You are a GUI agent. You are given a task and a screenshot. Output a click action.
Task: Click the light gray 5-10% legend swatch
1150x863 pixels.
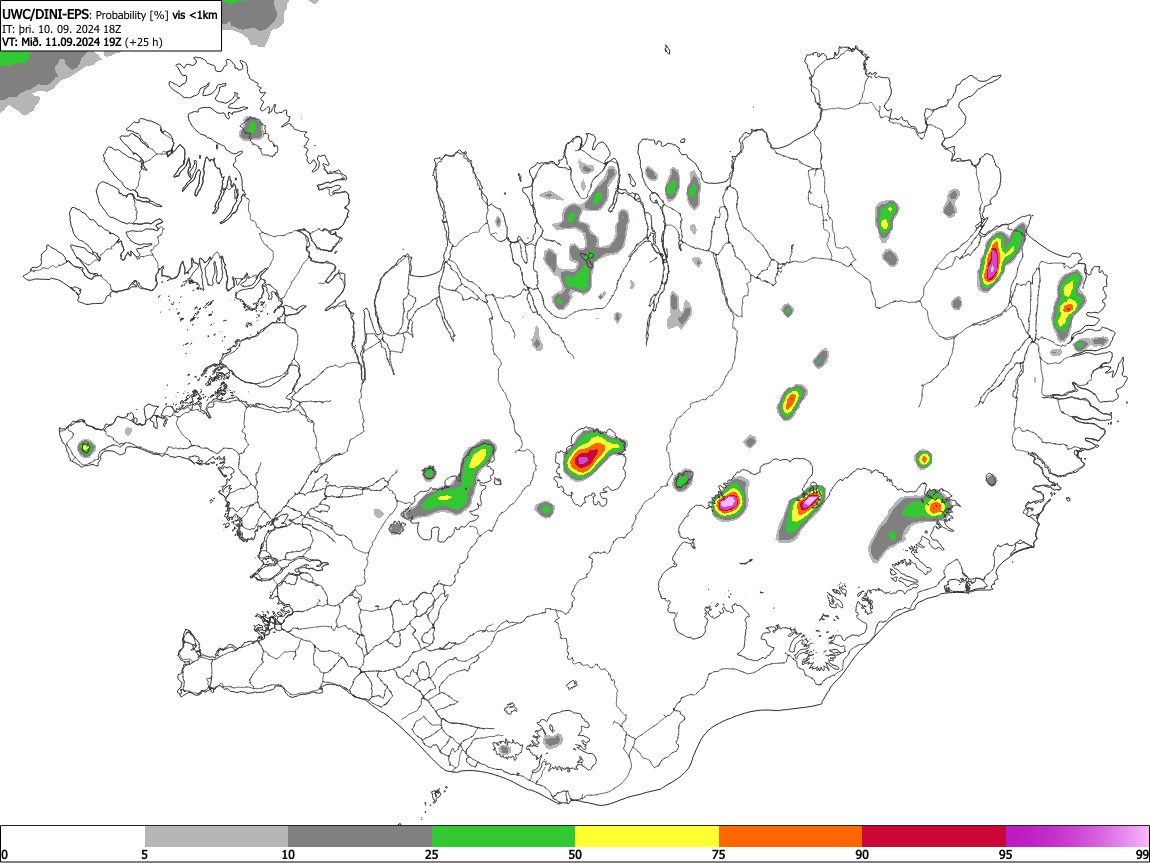pos(216,836)
